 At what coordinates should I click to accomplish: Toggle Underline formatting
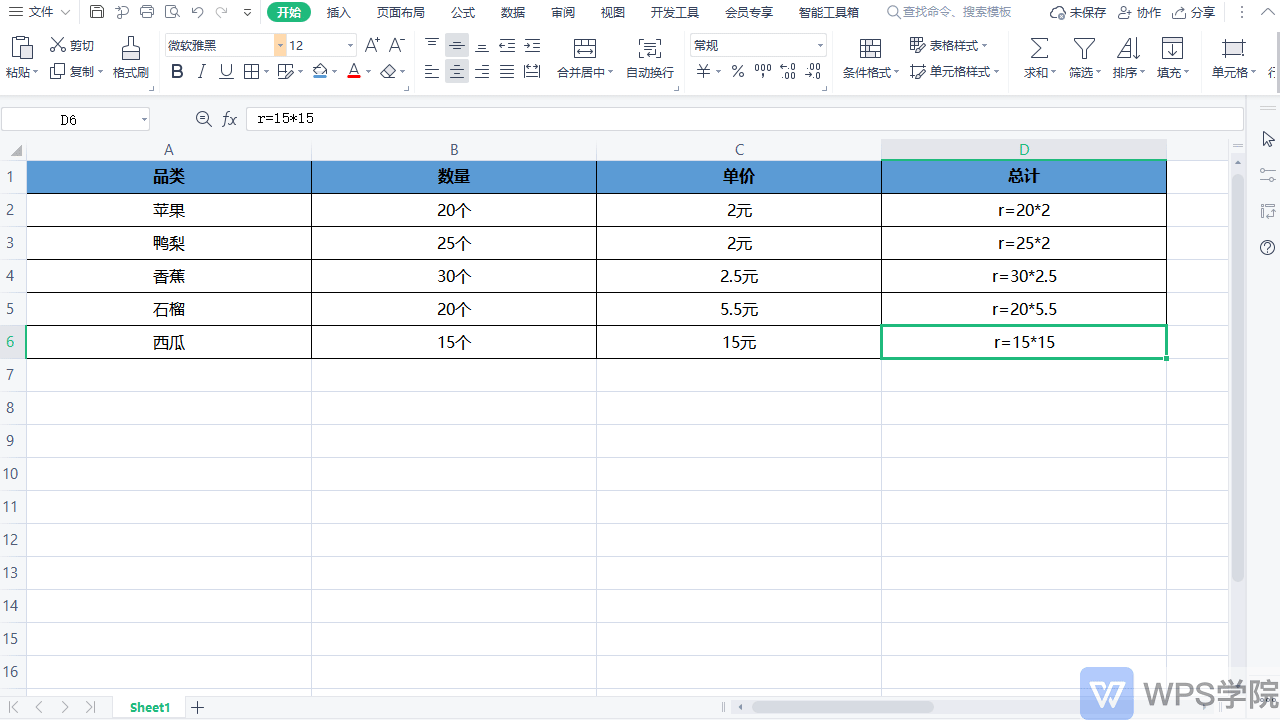coord(226,71)
